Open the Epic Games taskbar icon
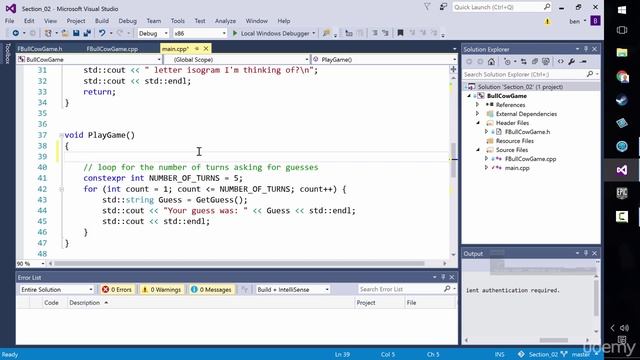The height and width of the screenshot is (360, 640). [x=622, y=193]
